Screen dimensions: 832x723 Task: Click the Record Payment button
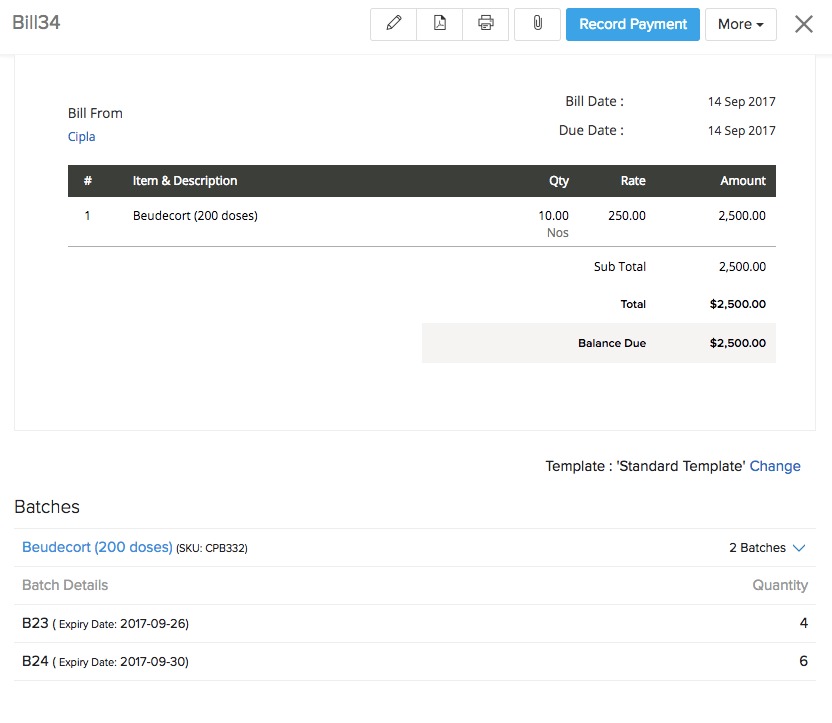click(x=633, y=24)
